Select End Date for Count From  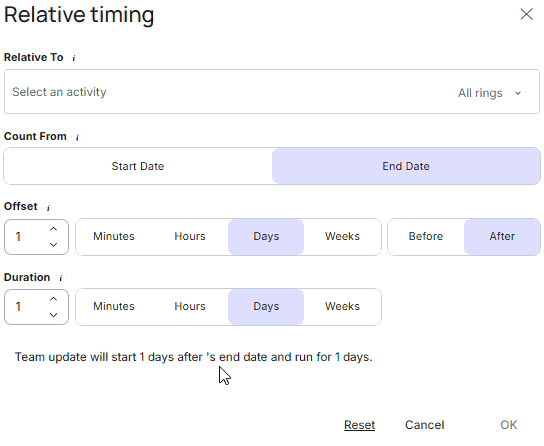point(406,166)
